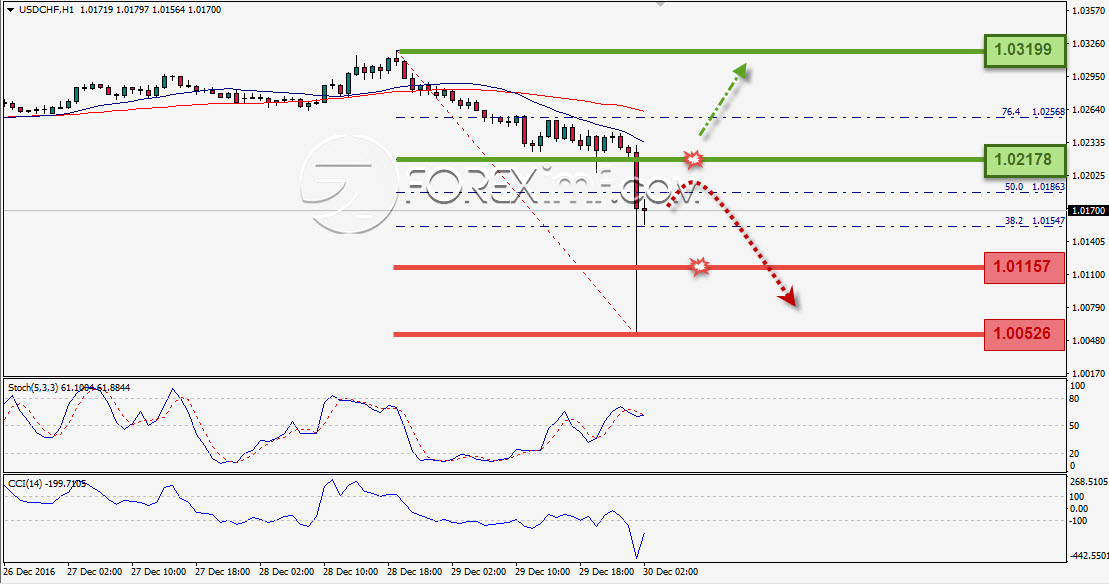
Task: Click the 29 Dec 02:00 time label
Action: pos(478,571)
